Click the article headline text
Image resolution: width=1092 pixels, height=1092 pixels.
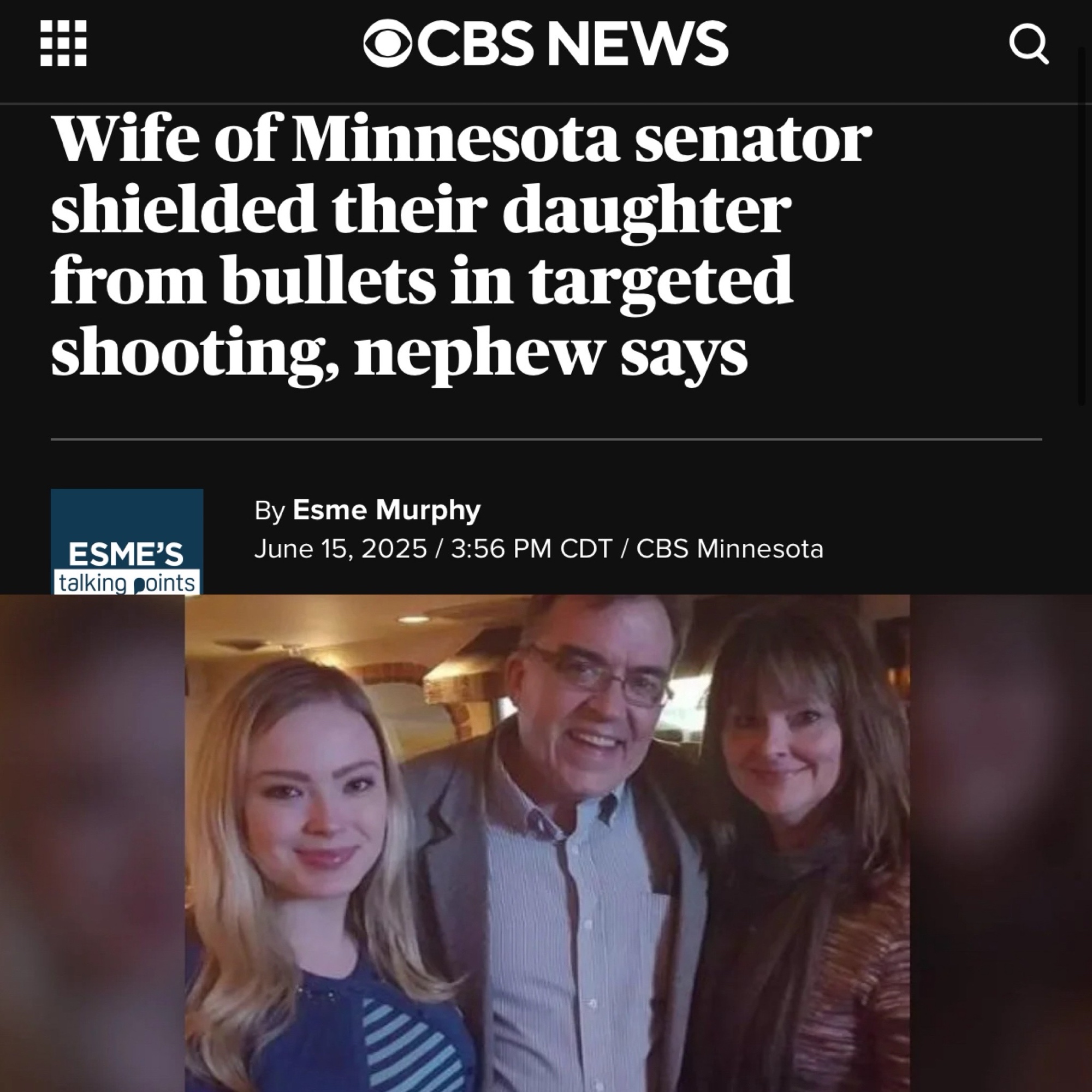click(461, 246)
